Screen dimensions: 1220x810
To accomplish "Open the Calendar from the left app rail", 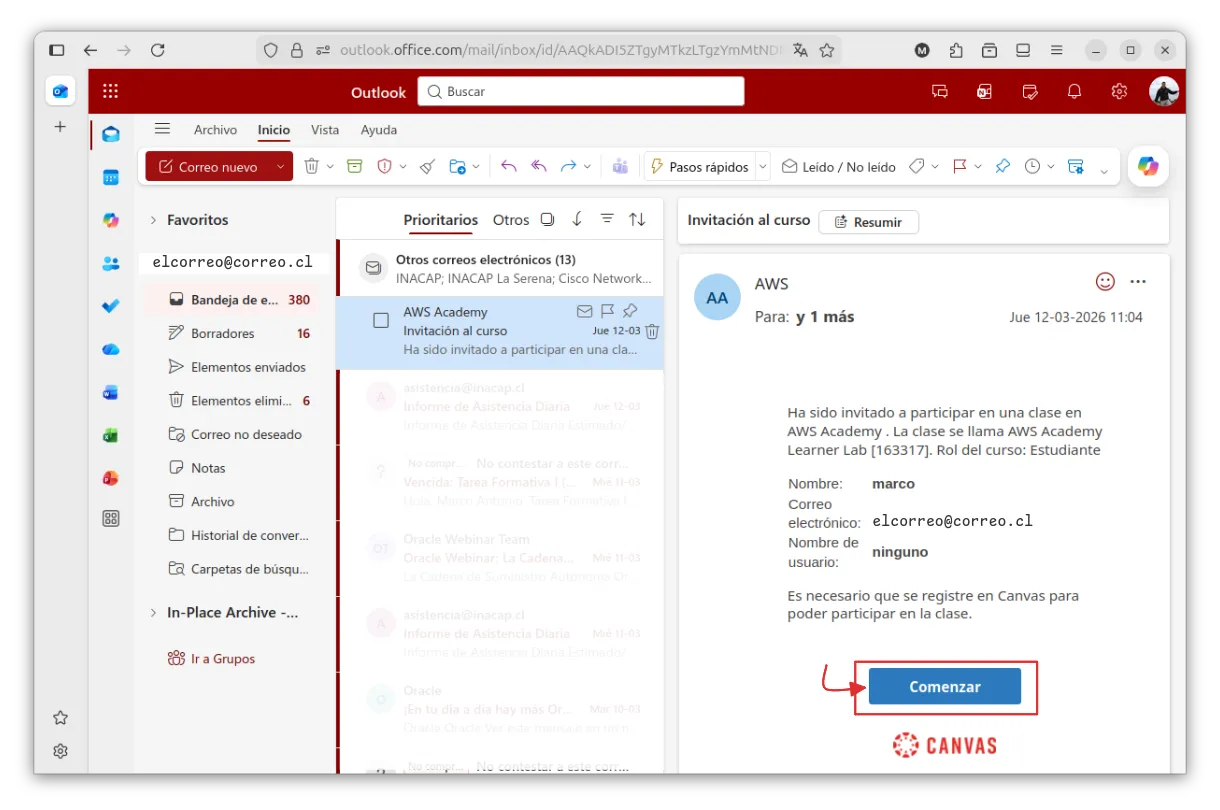I will coord(110,177).
